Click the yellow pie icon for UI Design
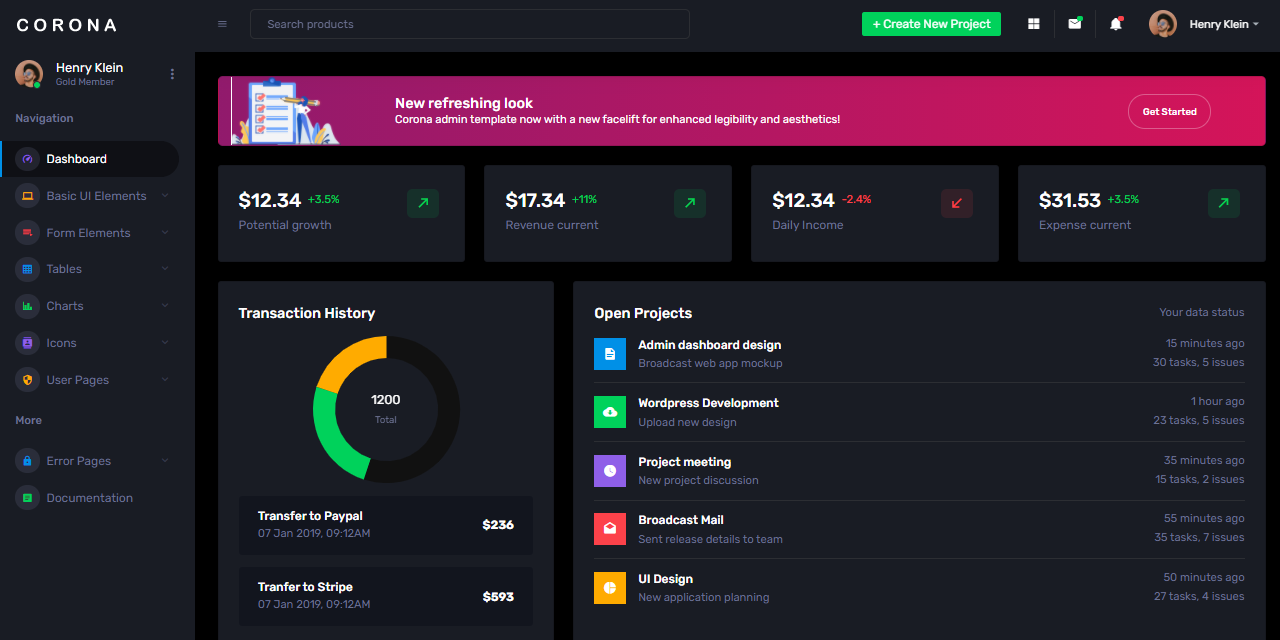 click(x=610, y=588)
